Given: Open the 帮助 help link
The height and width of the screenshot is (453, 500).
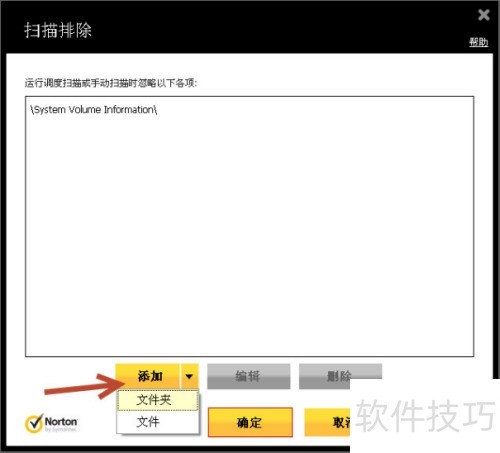Looking at the screenshot, I should [x=478, y=42].
